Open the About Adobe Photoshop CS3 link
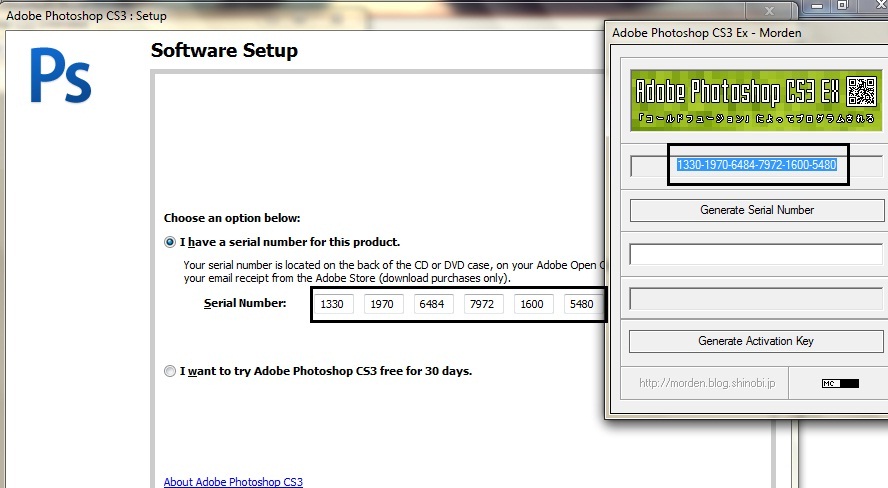Screen dimensions: 888x488 tap(233, 482)
